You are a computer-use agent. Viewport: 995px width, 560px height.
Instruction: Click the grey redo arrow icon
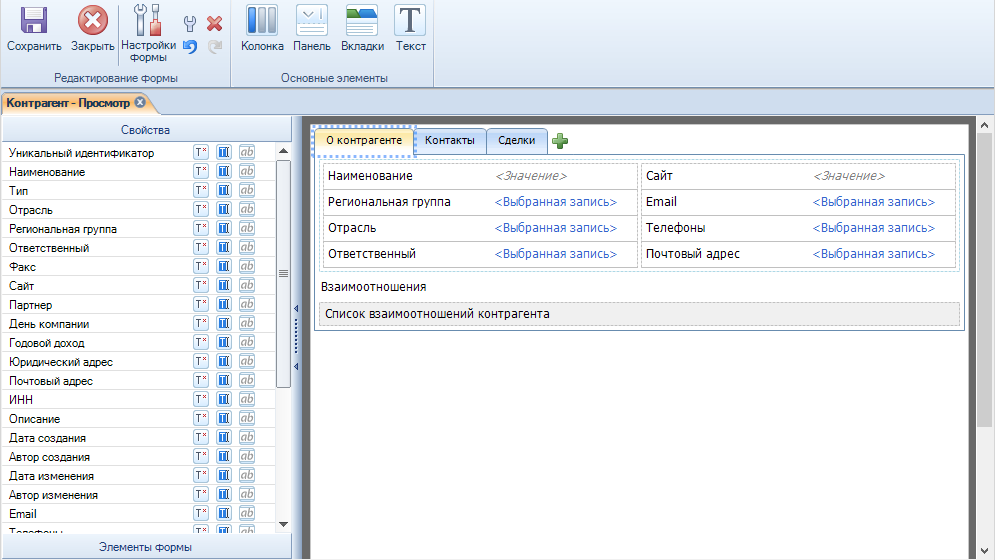[x=215, y=46]
